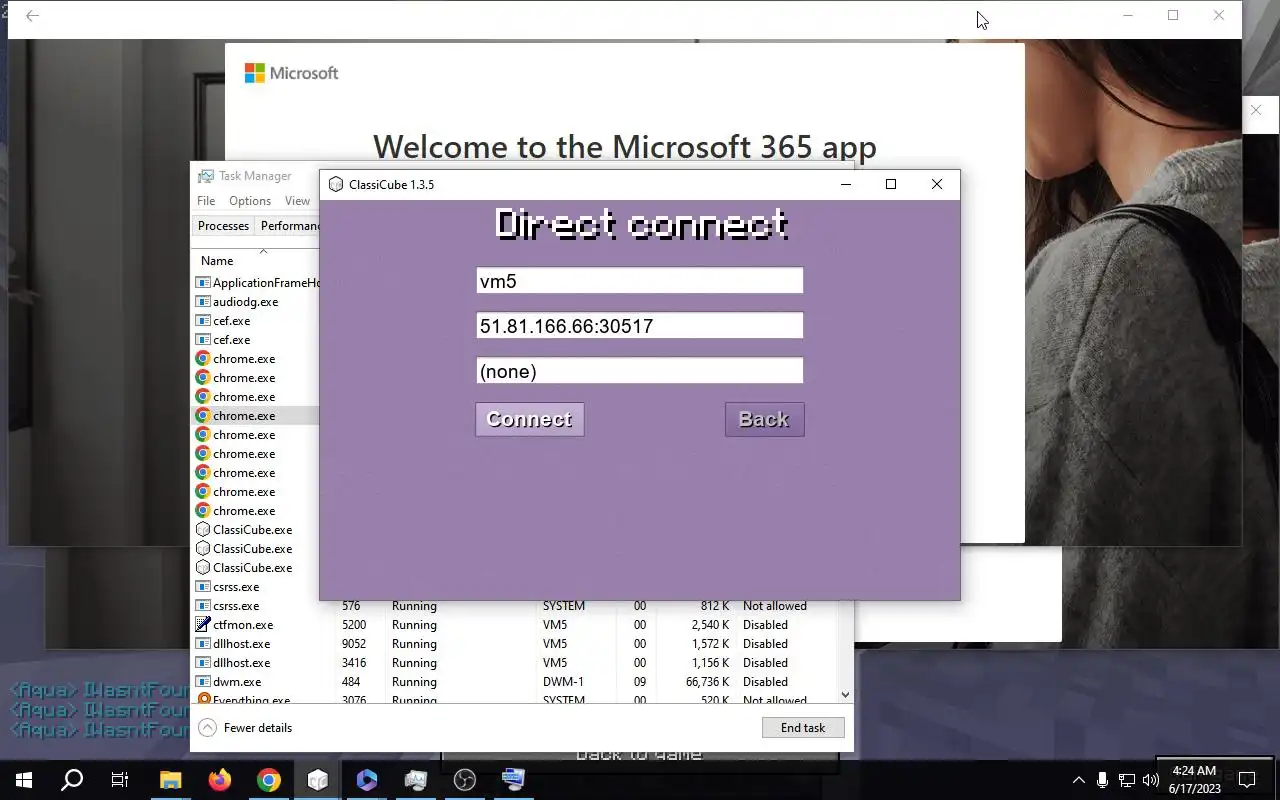Image resolution: width=1280 pixels, height=800 pixels.
Task: Open Firefox from the taskbar
Action: tap(220, 780)
